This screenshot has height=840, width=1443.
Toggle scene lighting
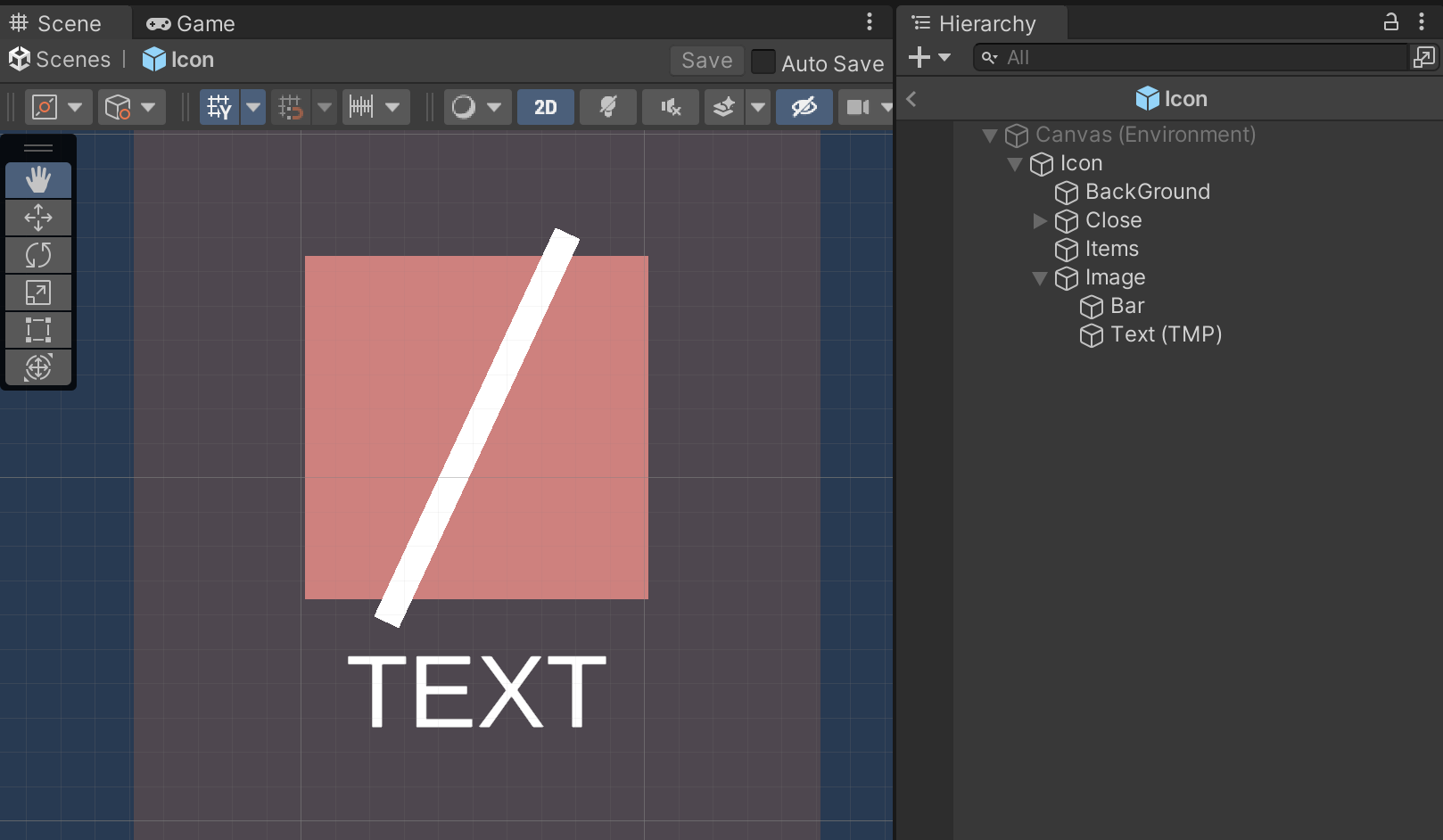point(607,106)
